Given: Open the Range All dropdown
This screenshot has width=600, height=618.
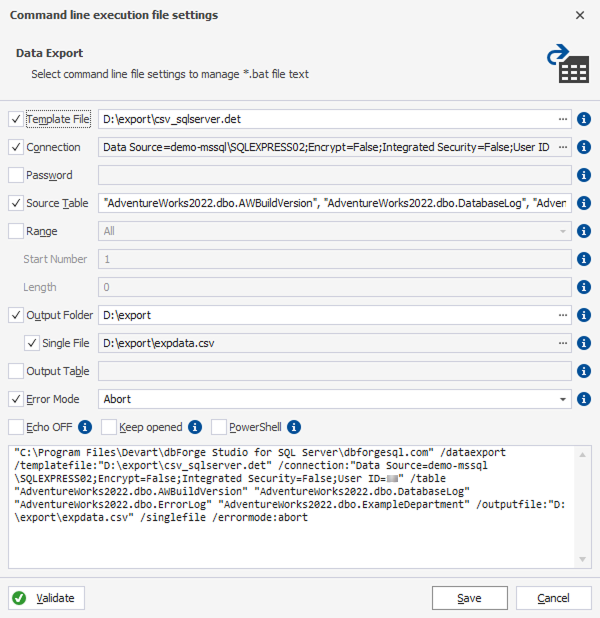Looking at the screenshot, I should pos(563,231).
